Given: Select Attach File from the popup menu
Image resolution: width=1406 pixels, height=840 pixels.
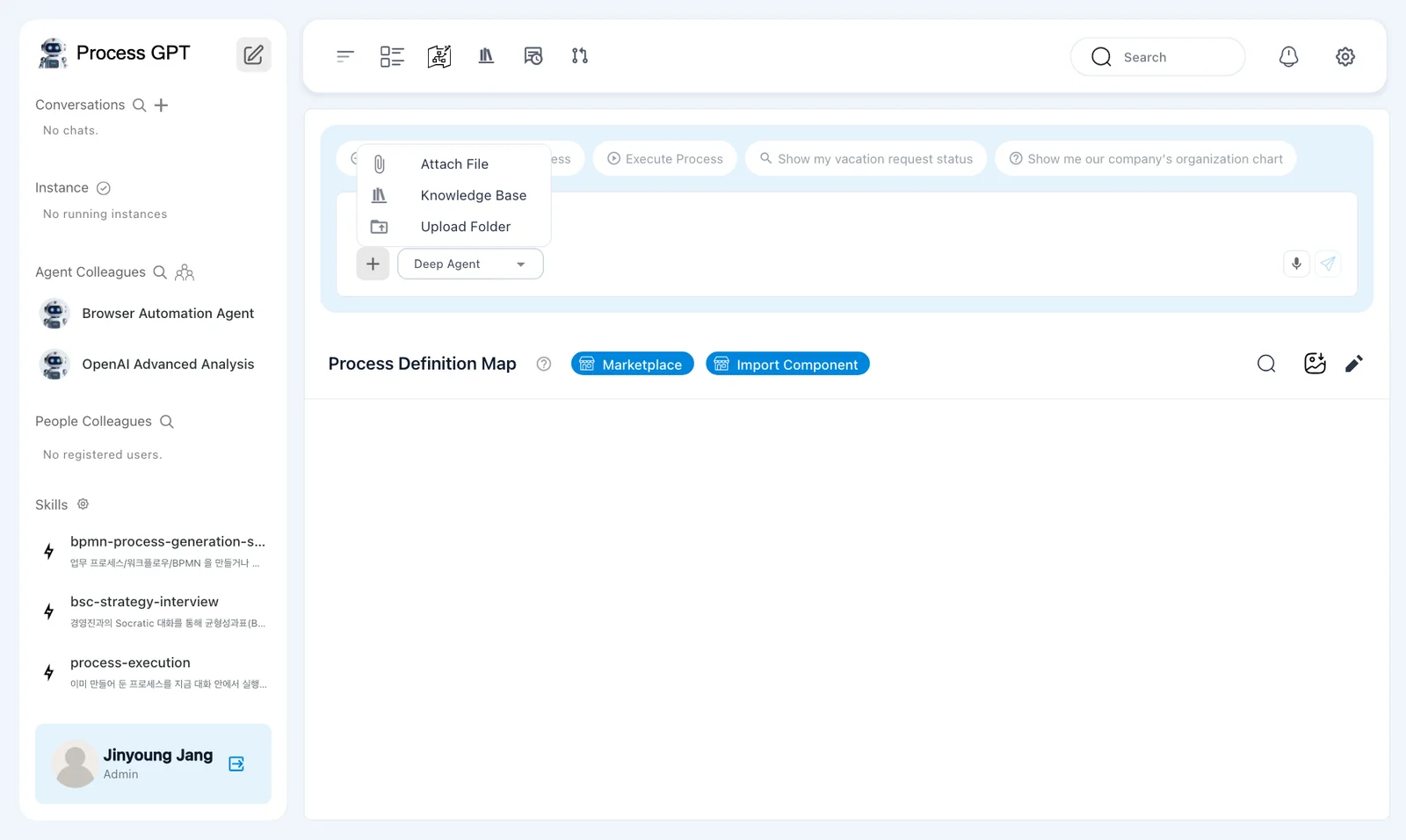Looking at the screenshot, I should 453,164.
